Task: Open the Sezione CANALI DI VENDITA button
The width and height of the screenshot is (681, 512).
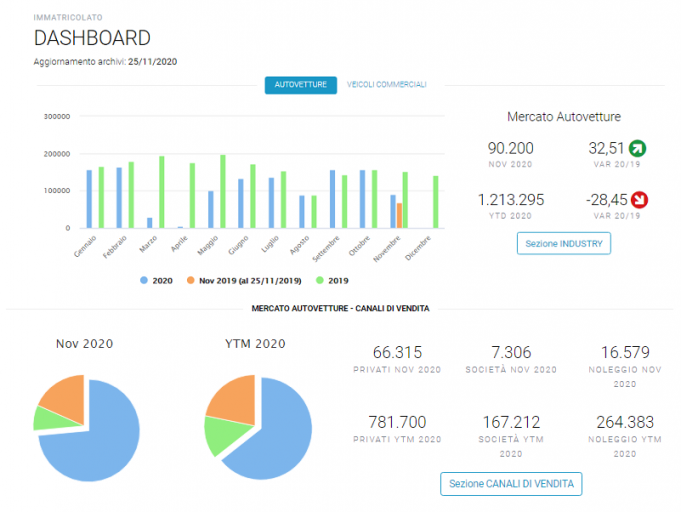Action: click(x=511, y=484)
